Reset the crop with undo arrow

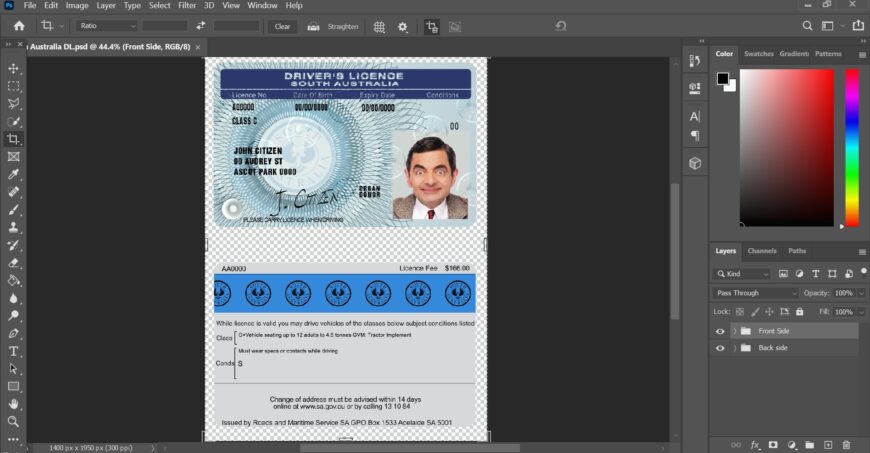pos(560,26)
